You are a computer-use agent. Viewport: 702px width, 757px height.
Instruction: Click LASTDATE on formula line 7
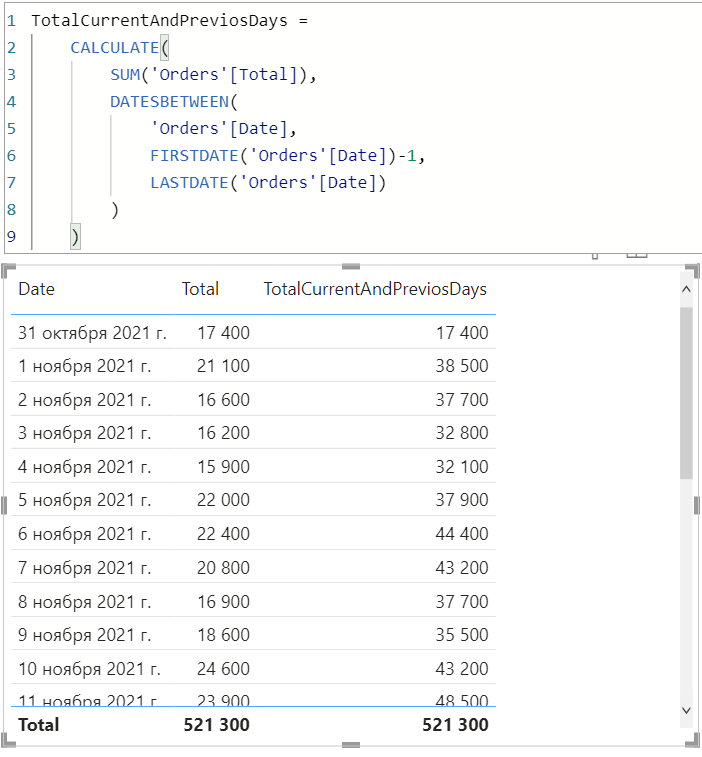[189, 183]
